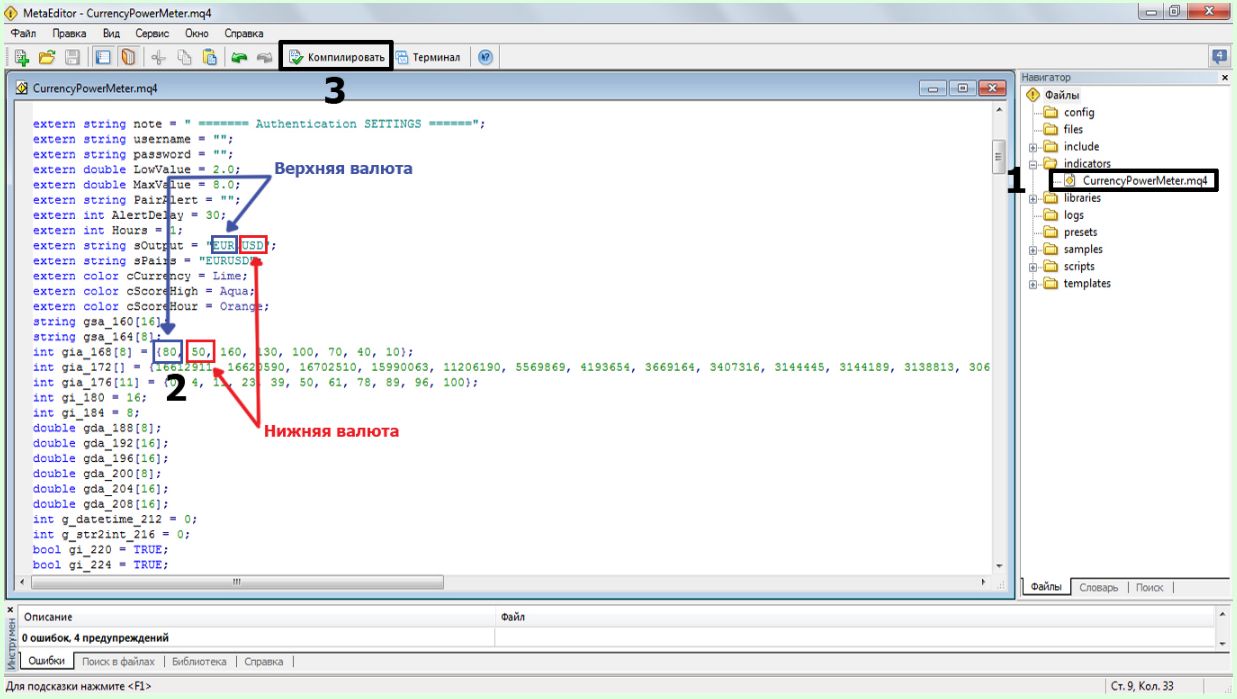Click the Redo gray arrow icon
The width and height of the screenshot is (1237, 699).
tap(264, 57)
